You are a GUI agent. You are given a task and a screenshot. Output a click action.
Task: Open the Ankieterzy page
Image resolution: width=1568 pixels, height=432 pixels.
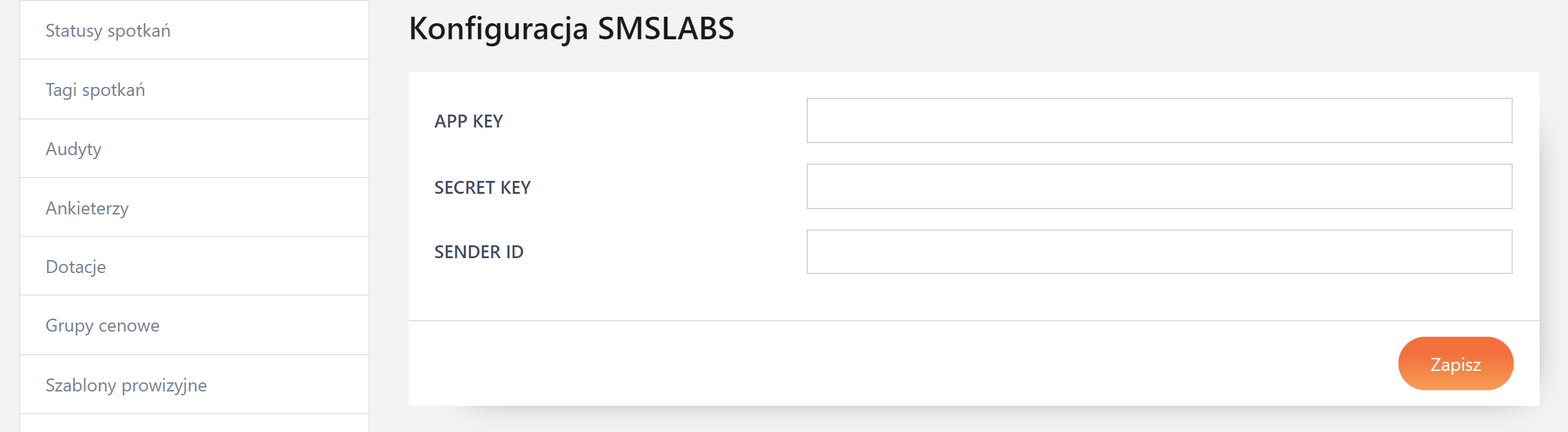coord(87,209)
